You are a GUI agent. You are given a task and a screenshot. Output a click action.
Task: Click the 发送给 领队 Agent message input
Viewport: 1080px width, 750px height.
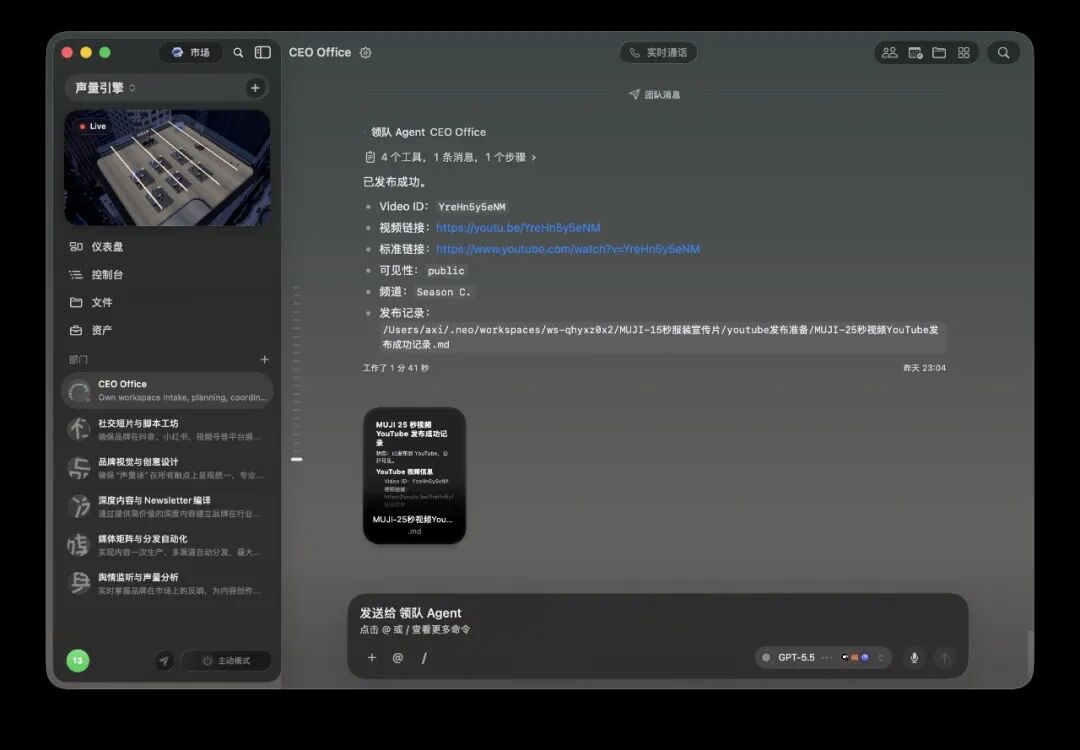tap(658, 620)
